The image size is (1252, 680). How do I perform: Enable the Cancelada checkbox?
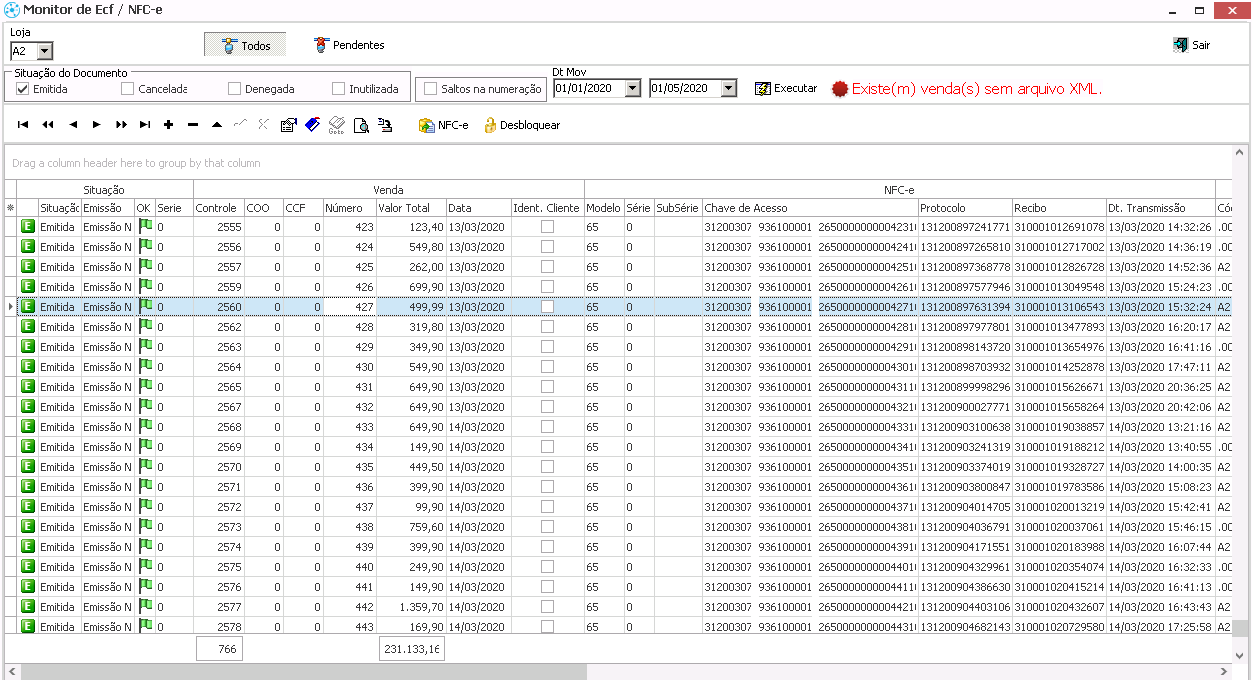128,89
